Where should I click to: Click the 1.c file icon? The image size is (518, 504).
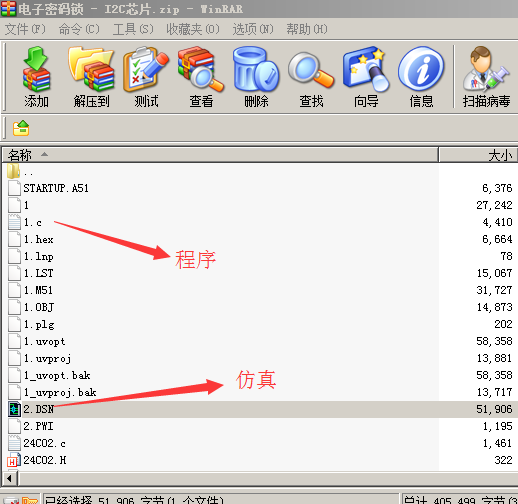click(14, 222)
